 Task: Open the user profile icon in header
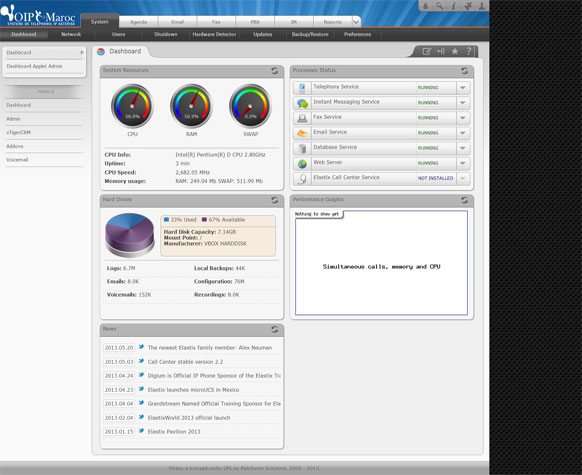click(x=481, y=6)
